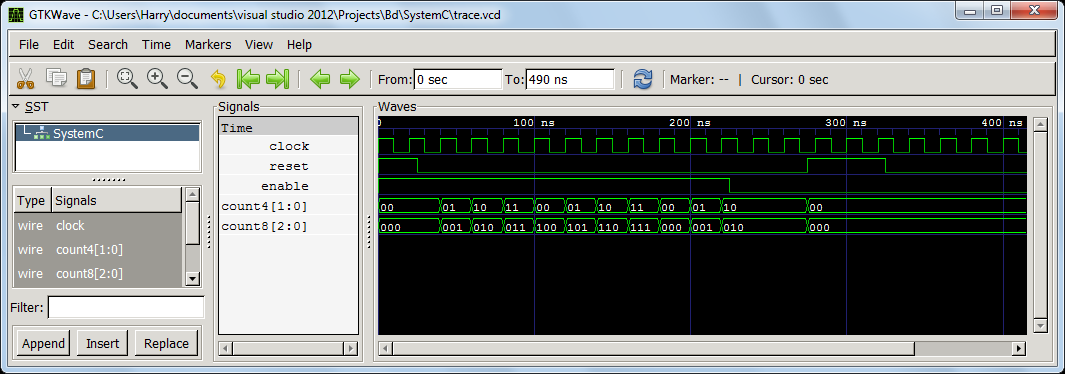The width and height of the screenshot is (1065, 374).
Task: Click the Zoom Undo yellow arrow icon
Action: [x=218, y=79]
